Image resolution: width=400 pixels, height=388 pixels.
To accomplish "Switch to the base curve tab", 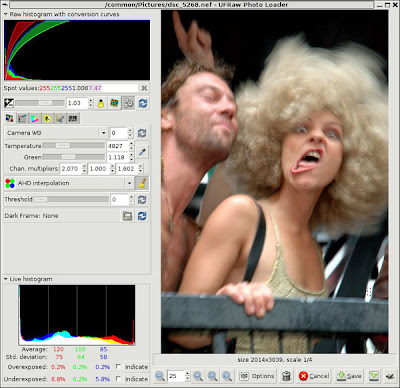I will [22, 118].
